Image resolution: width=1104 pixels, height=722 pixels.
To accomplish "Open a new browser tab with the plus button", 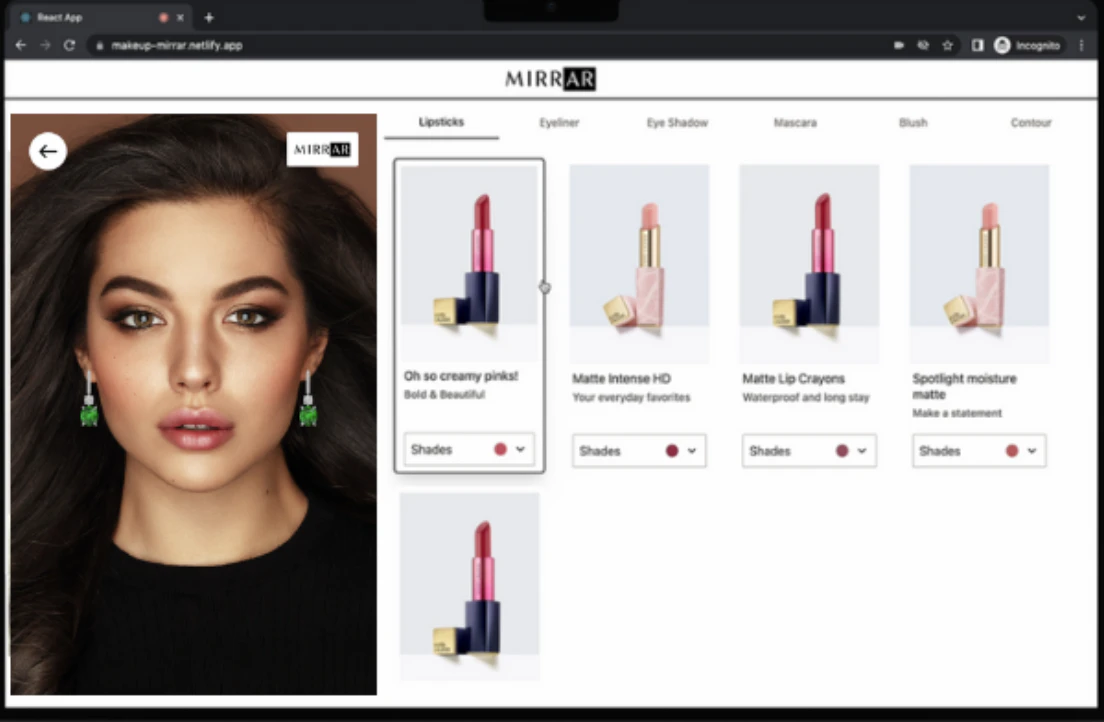I will tap(207, 17).
